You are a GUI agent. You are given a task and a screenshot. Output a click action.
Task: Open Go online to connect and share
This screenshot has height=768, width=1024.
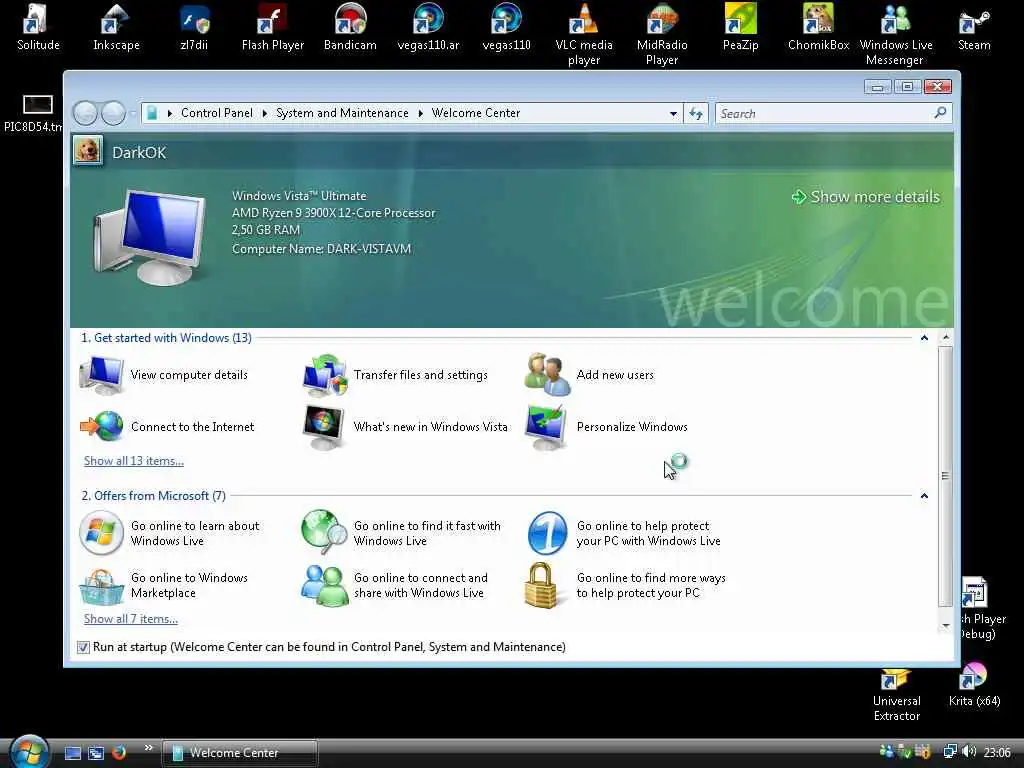click(x=394, y=585)
